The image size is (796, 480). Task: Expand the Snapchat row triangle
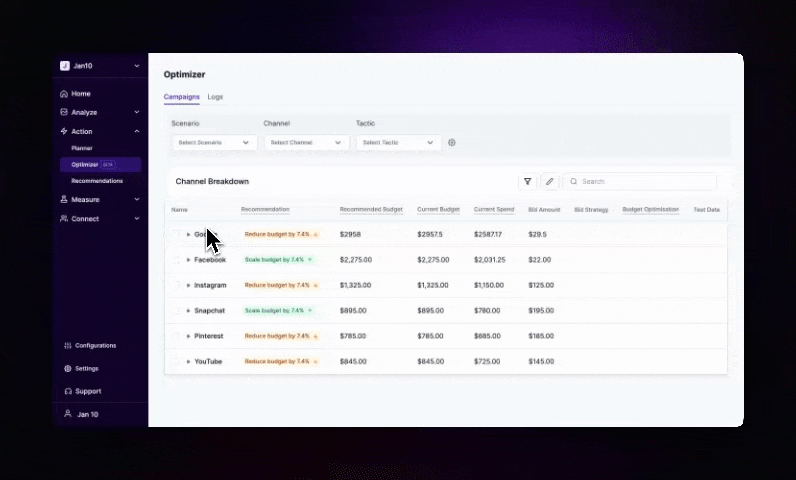click(x=188, y=311)
